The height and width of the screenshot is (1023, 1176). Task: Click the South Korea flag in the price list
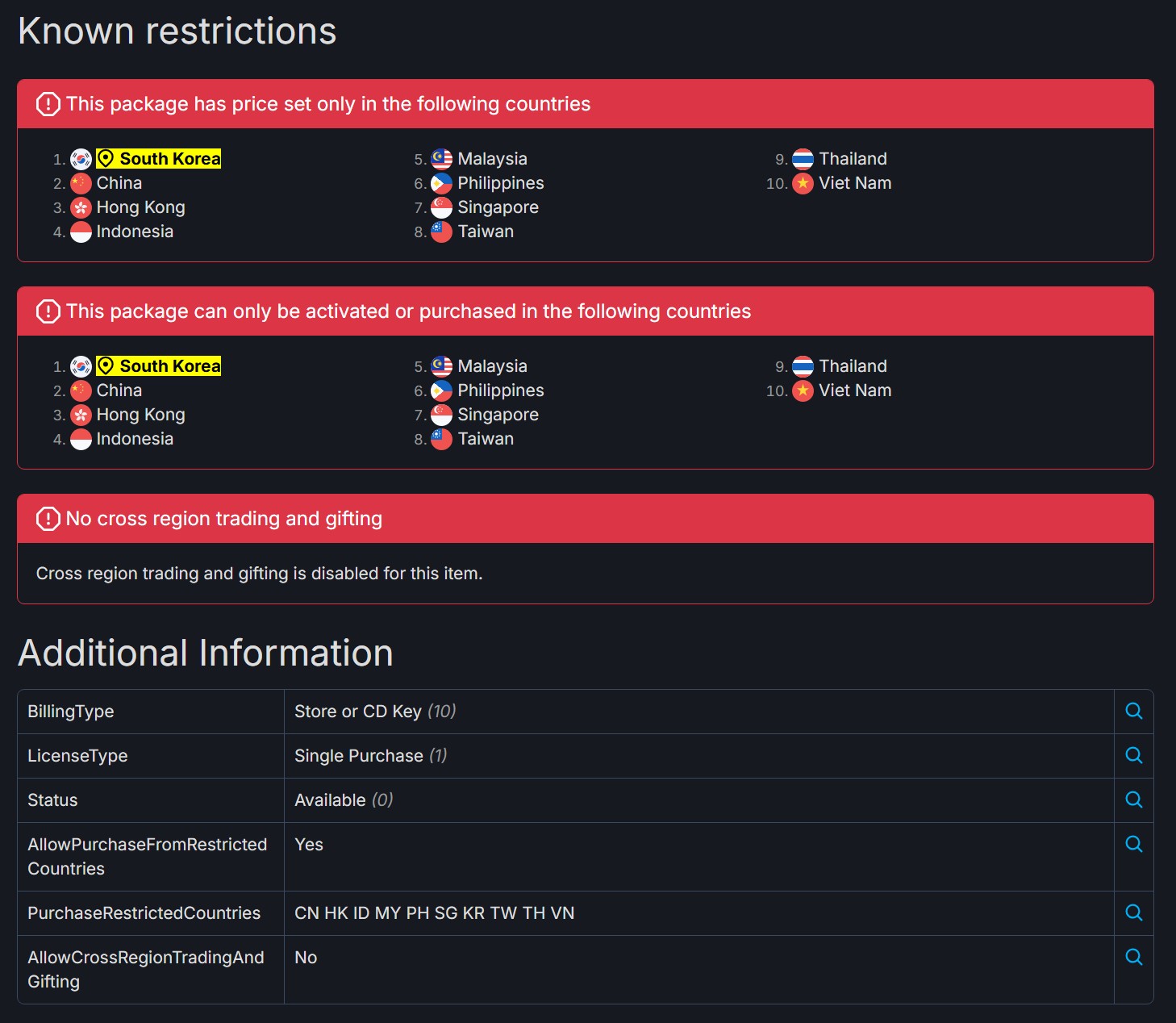point(81,159)
